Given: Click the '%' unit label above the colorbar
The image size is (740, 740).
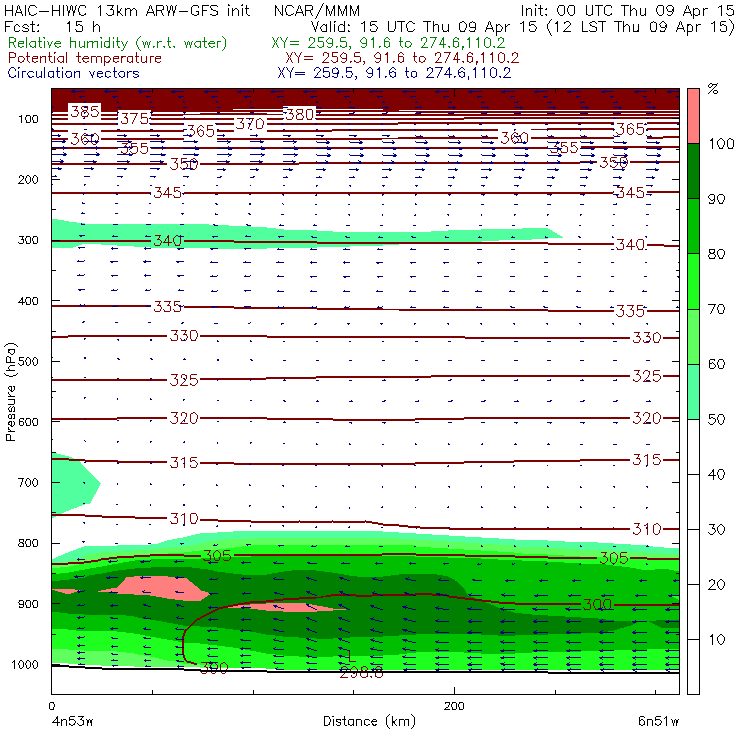Looking at the screenshot, I should (713, 89).
